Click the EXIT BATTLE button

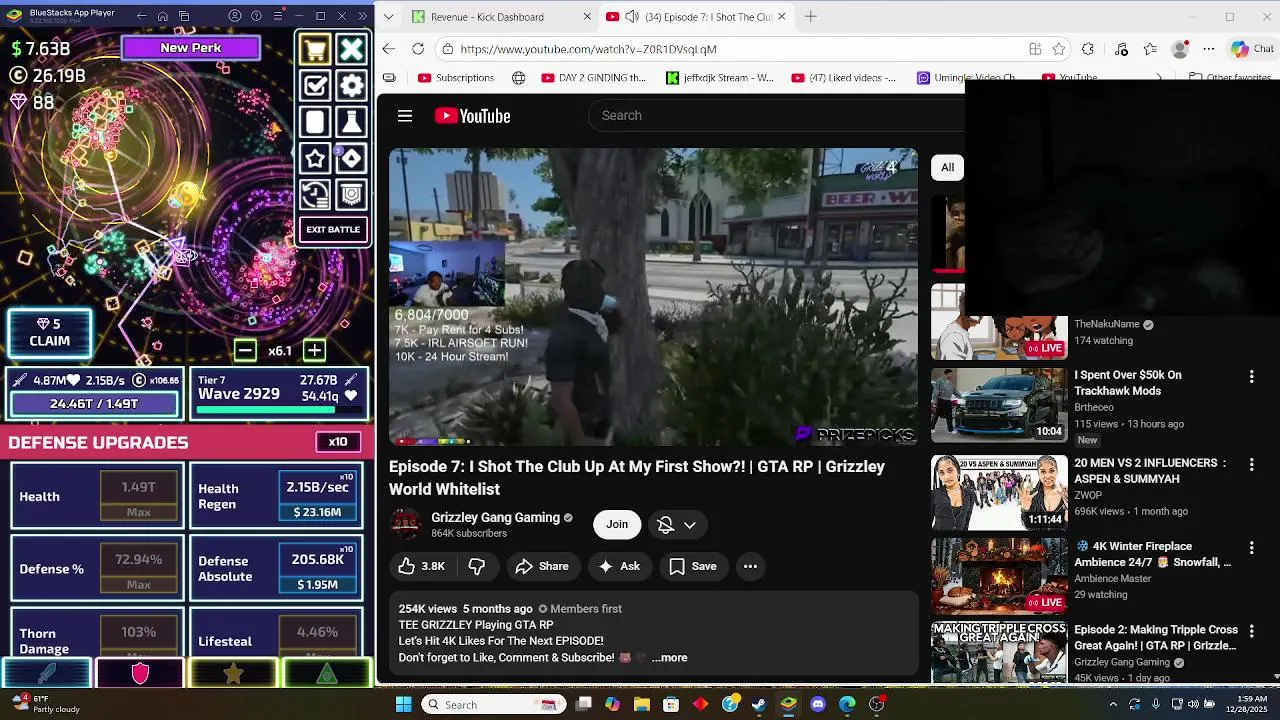click(333, 230)
